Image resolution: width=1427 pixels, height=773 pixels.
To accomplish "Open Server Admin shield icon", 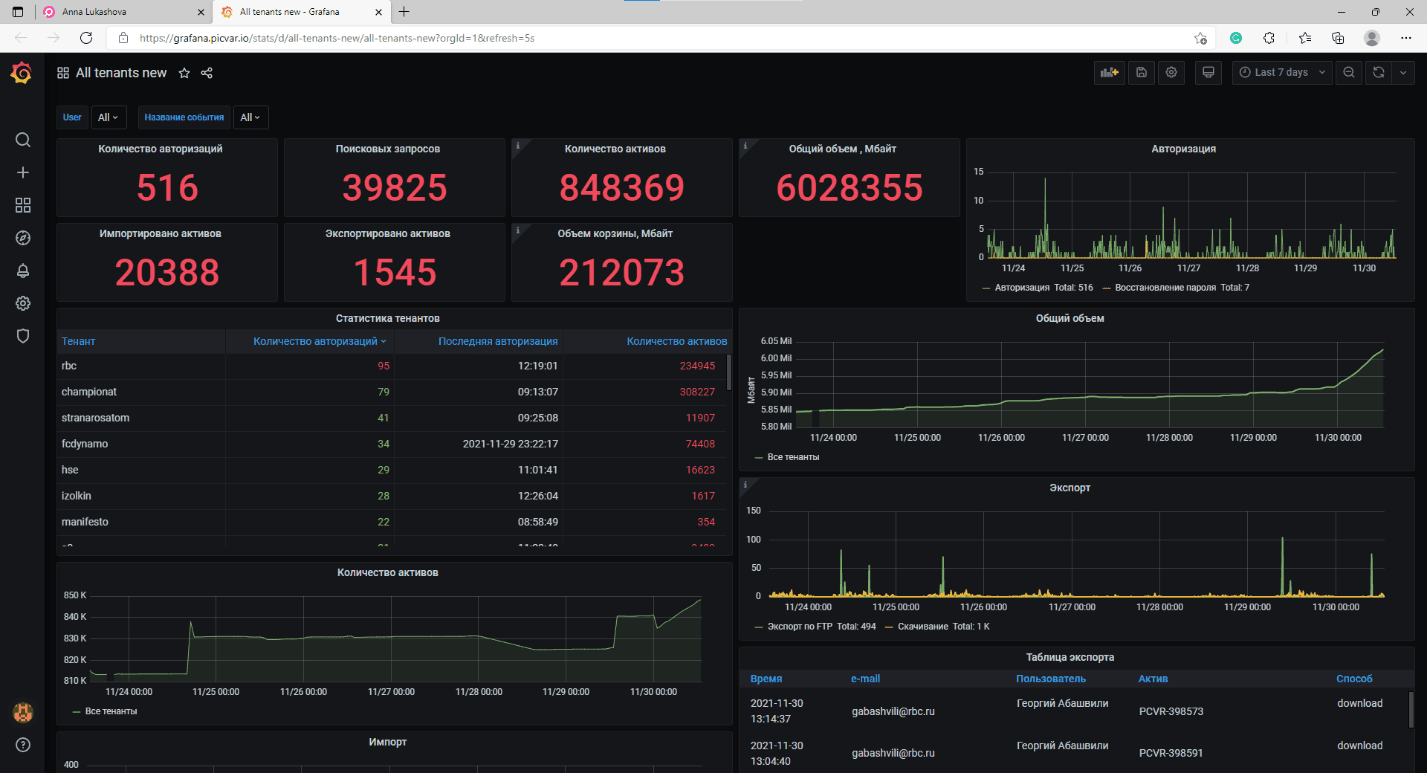I will [23, 336].
